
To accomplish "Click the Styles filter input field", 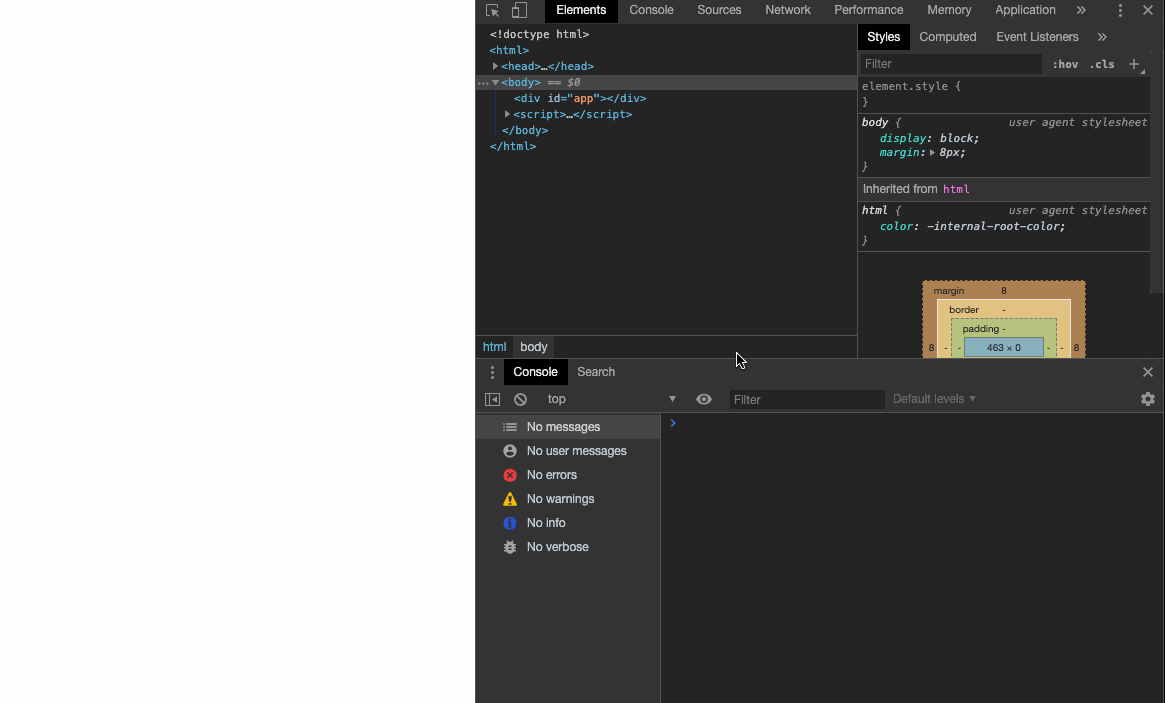I will [950, 64].
